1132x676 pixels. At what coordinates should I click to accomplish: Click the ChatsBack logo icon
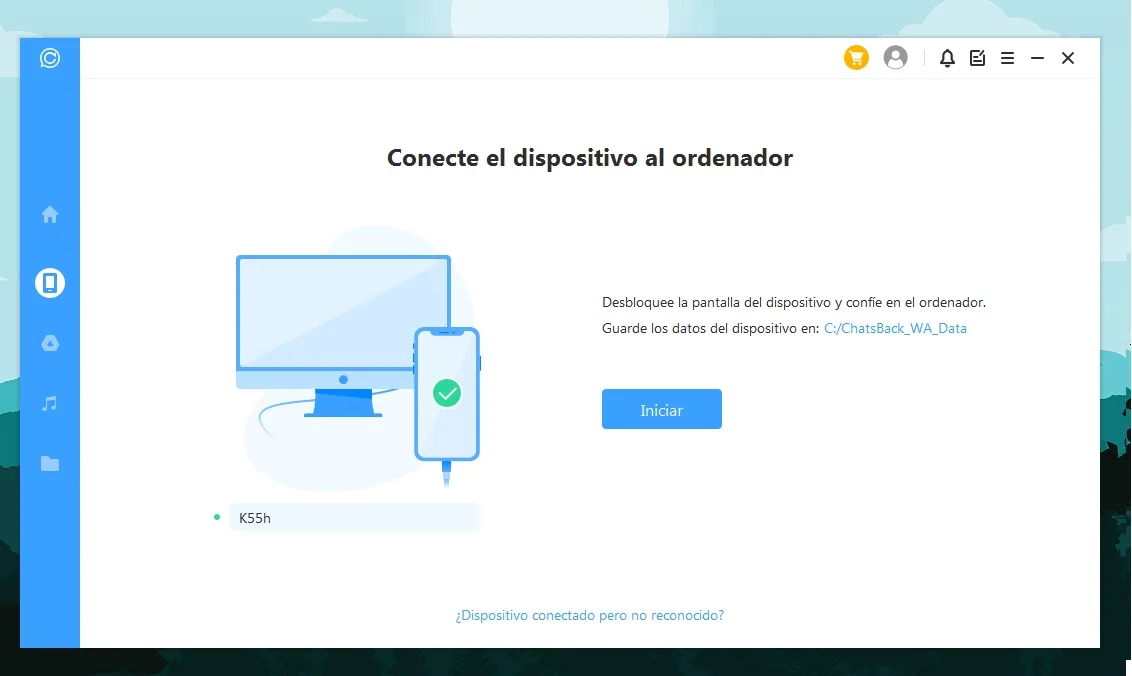coord(50,58)
